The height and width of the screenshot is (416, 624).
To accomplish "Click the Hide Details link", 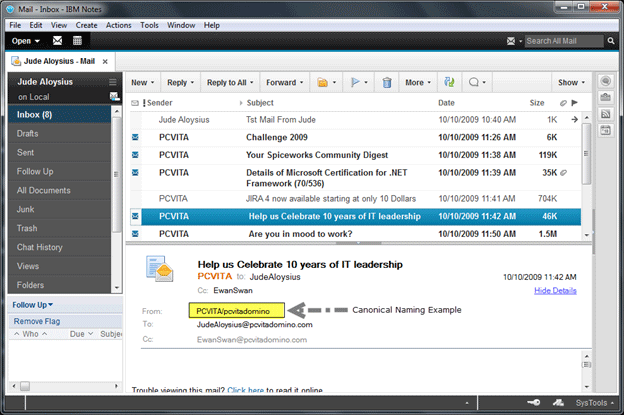I will click(x=555, y=291).
